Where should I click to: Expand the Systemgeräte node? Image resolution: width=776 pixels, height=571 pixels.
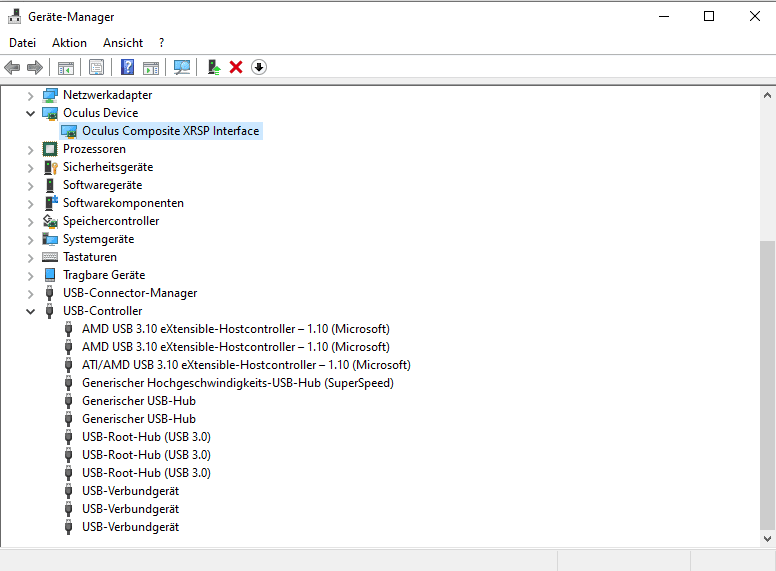pos(30,239)
